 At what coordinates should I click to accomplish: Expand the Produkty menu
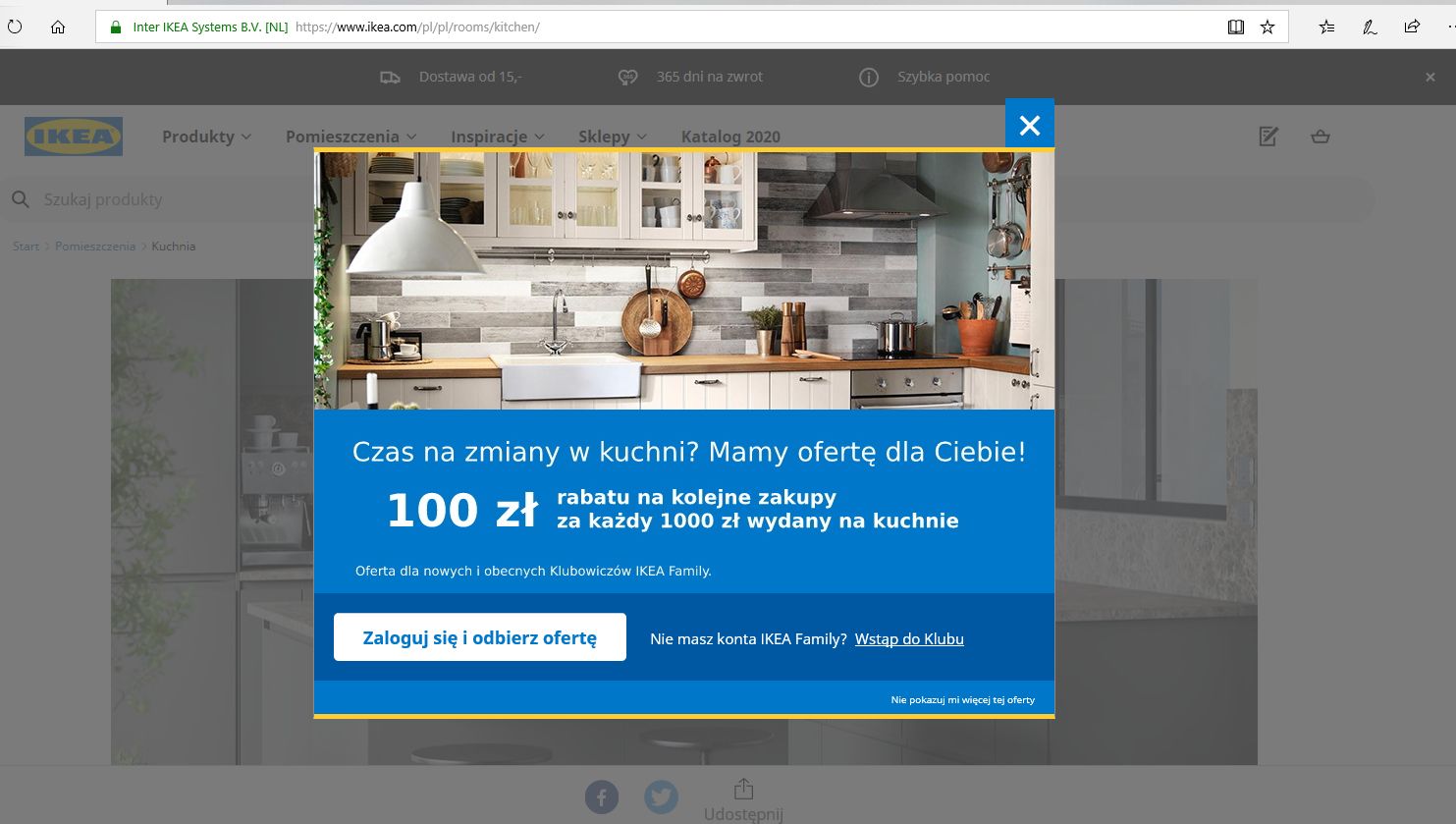click(206, 137)
